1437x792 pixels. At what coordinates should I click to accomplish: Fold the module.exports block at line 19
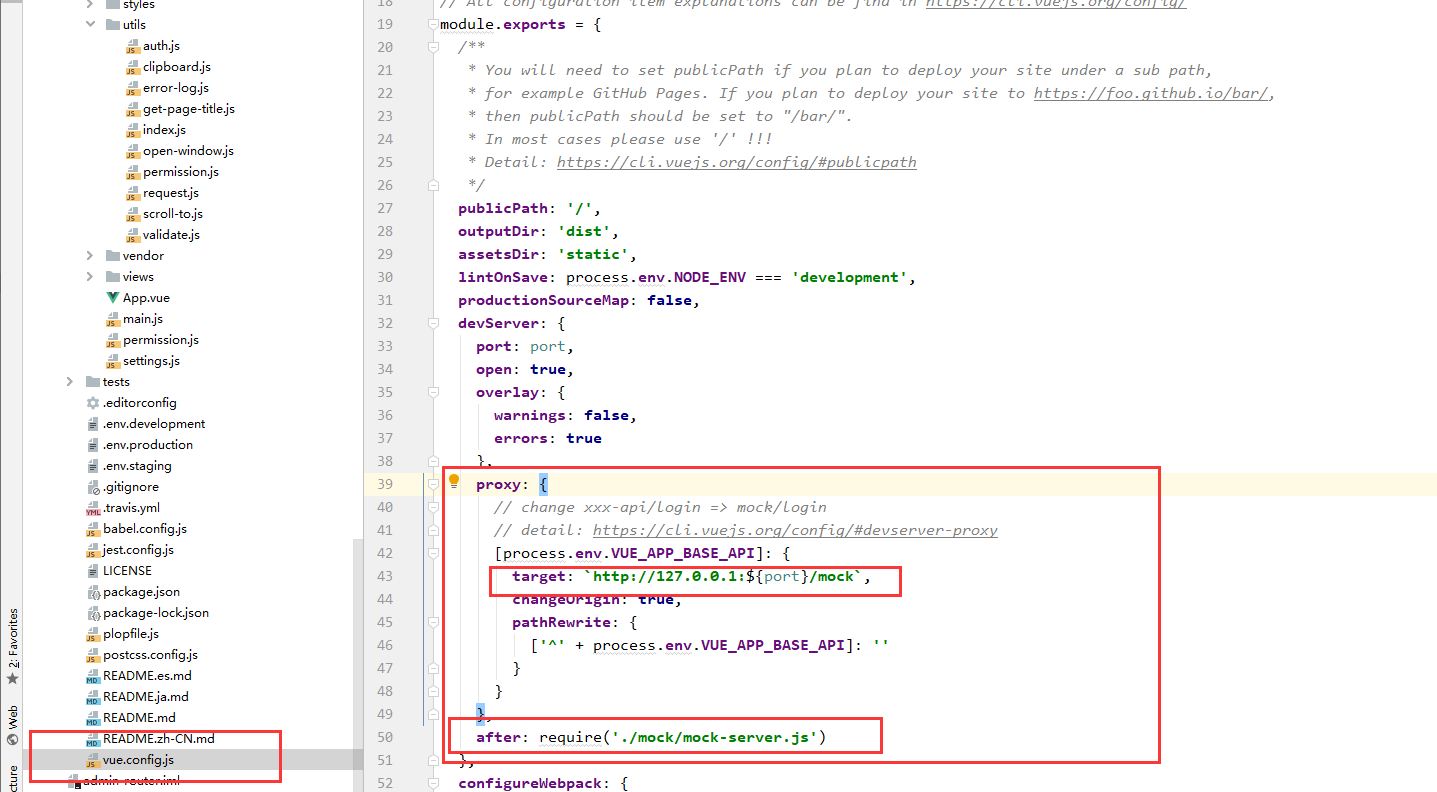tap(433, 24)
